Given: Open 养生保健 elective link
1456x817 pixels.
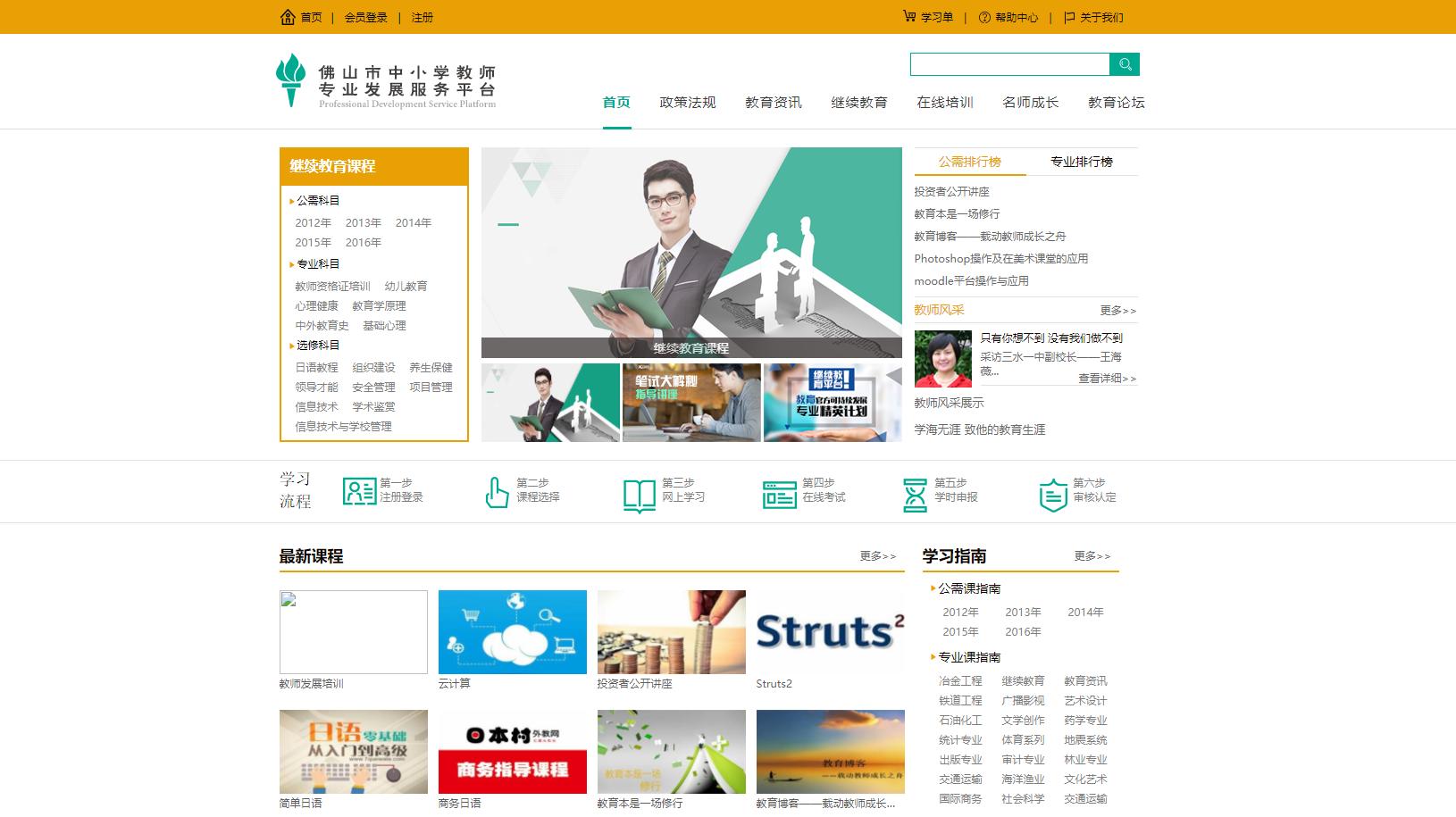Looking at the screenshot, I should pyautogui.click(x=431, y=368).
